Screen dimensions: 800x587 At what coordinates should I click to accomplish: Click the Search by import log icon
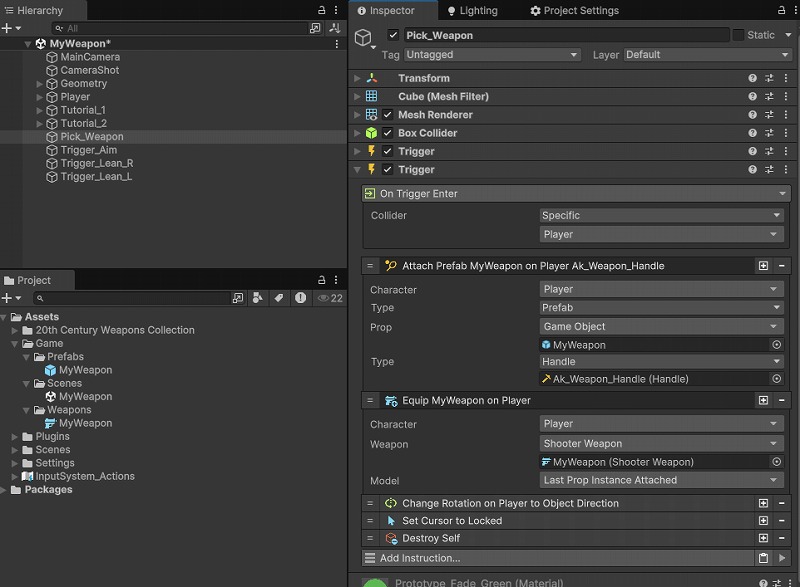[301, 298]
